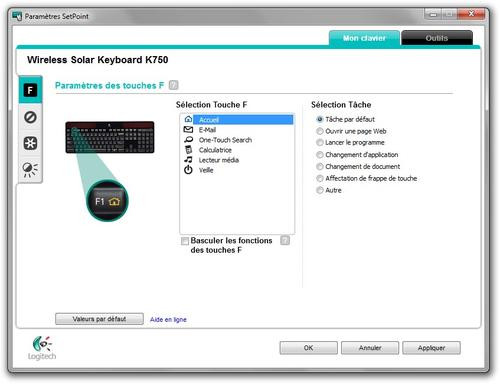
Task: Click the home icon of Accueil row
Action: click(x=188, y=119)
